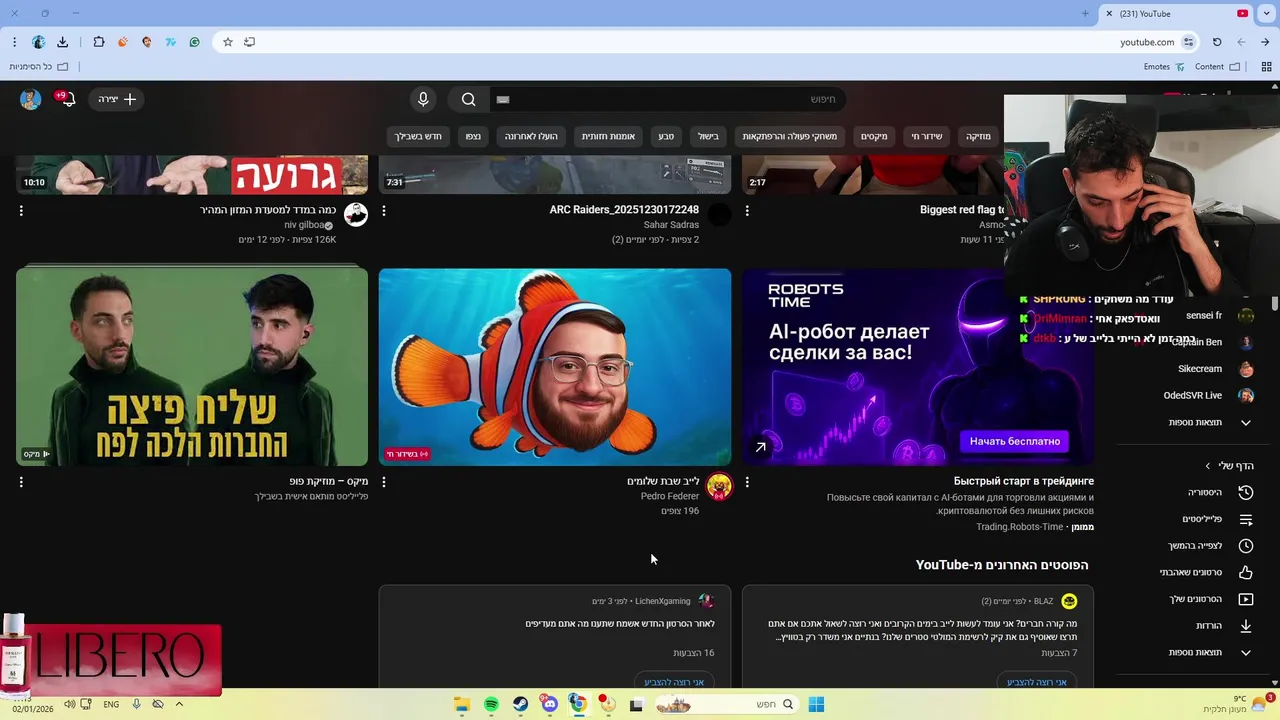Vote on LichenXgaming poll button
This screenshot has width=1280, height=720.
click(674, 682)
